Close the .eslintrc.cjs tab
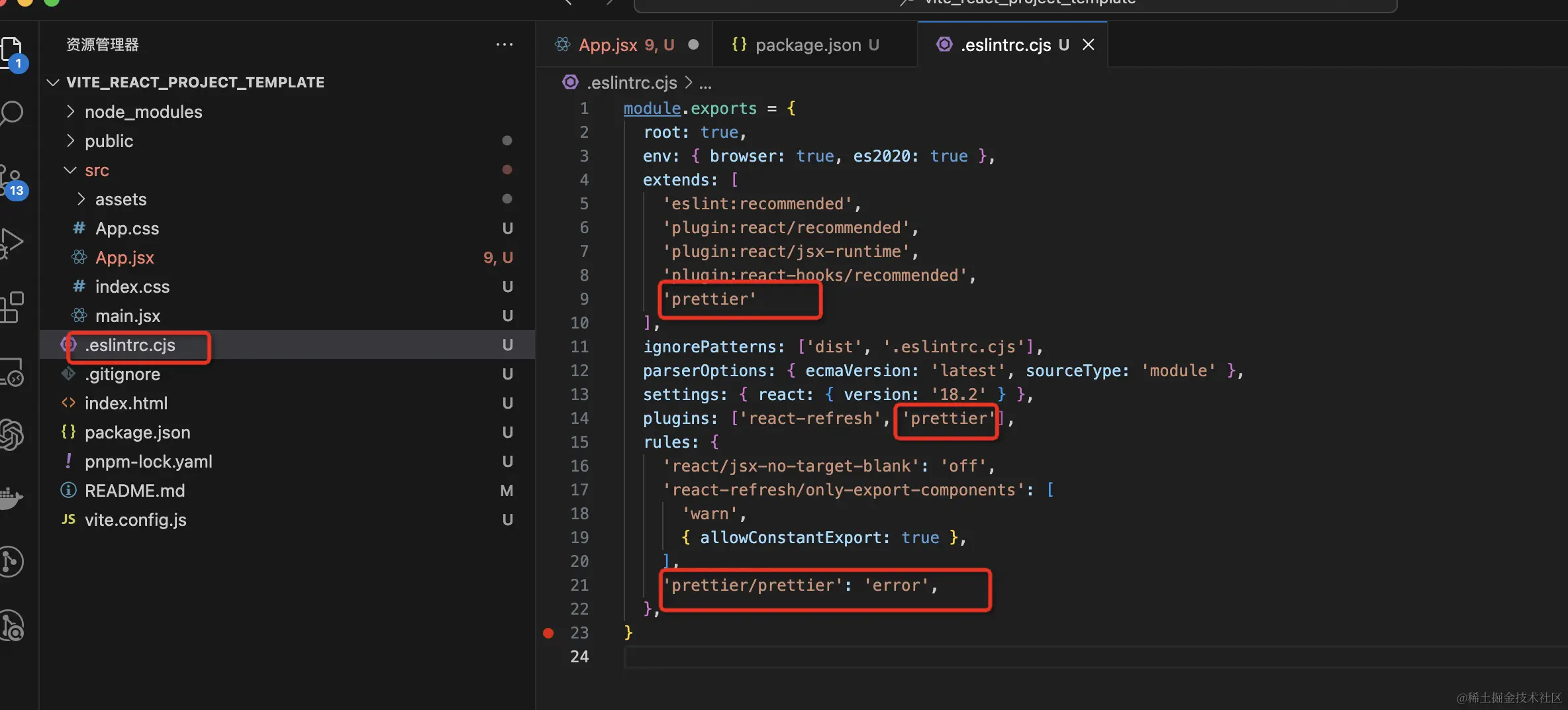 [x=1088, y=44]
